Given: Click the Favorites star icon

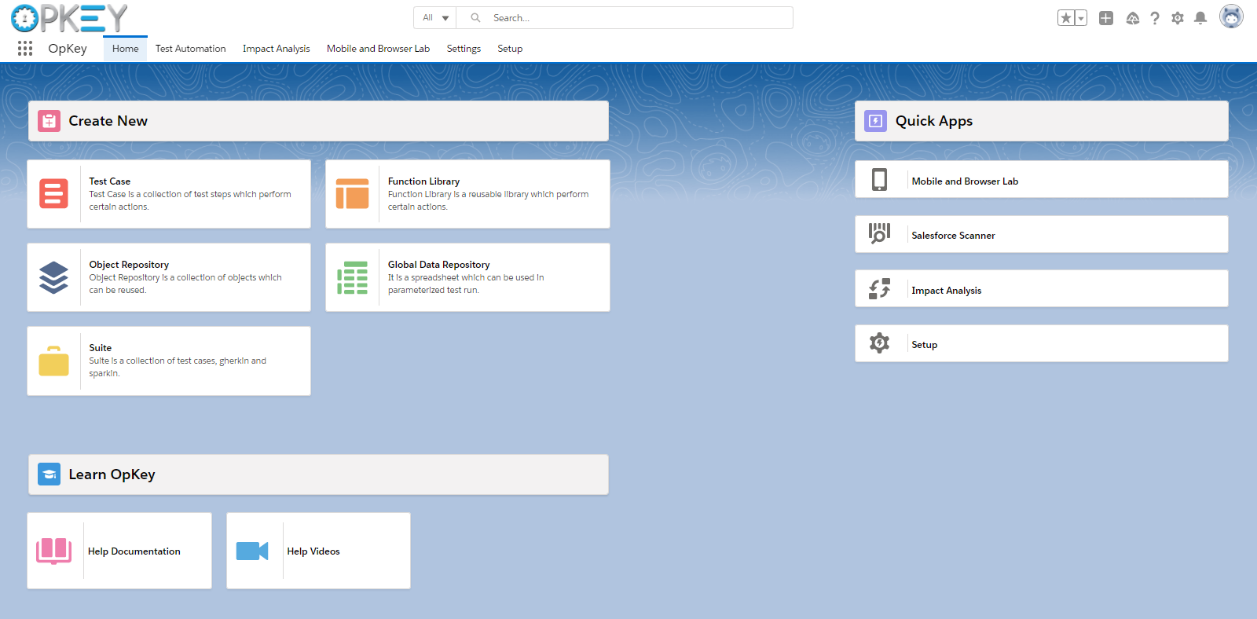Looking at the screenshot, I should 1066,18.
